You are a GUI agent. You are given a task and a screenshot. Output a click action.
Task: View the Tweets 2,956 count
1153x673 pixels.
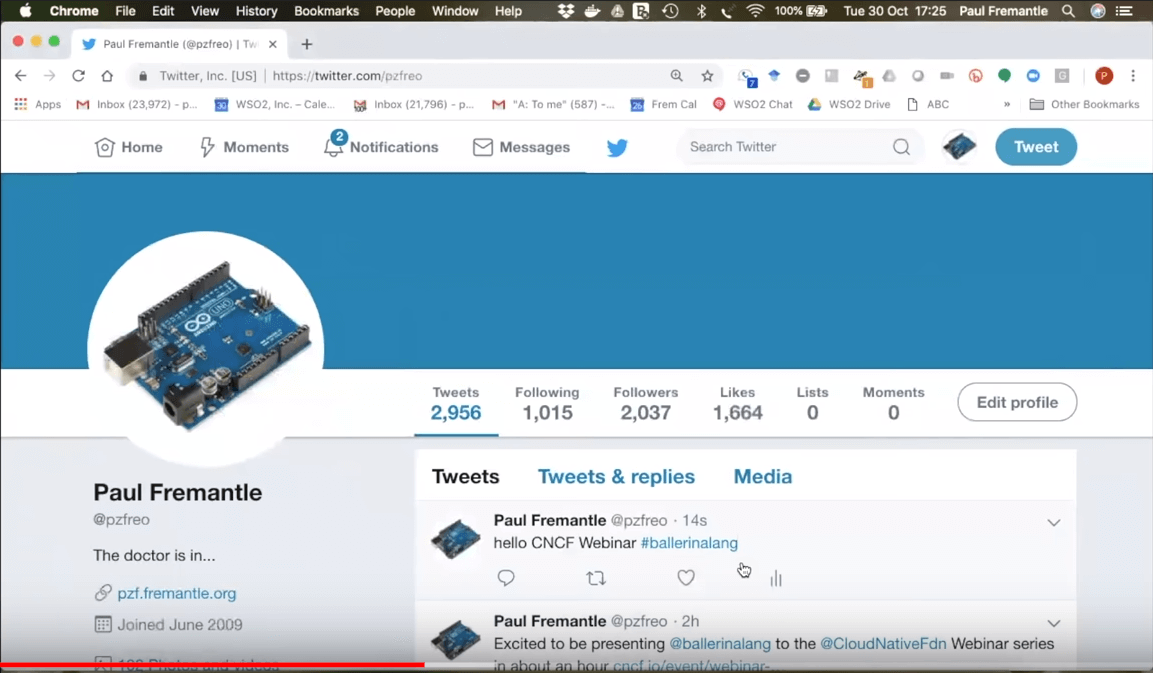(x=456, y=404)
